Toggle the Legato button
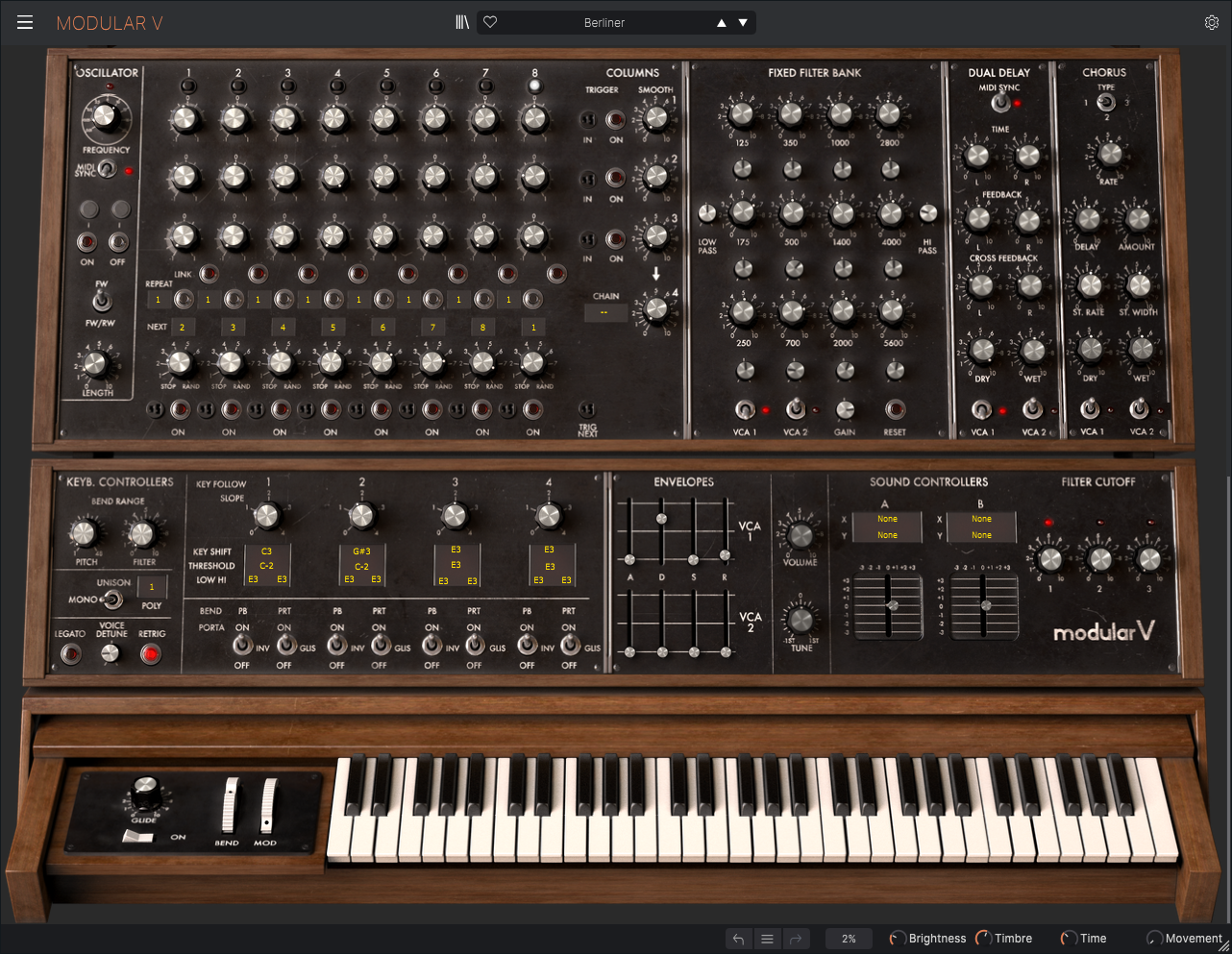The height and width of the screenshot is (954, 1232). (70, 654)
